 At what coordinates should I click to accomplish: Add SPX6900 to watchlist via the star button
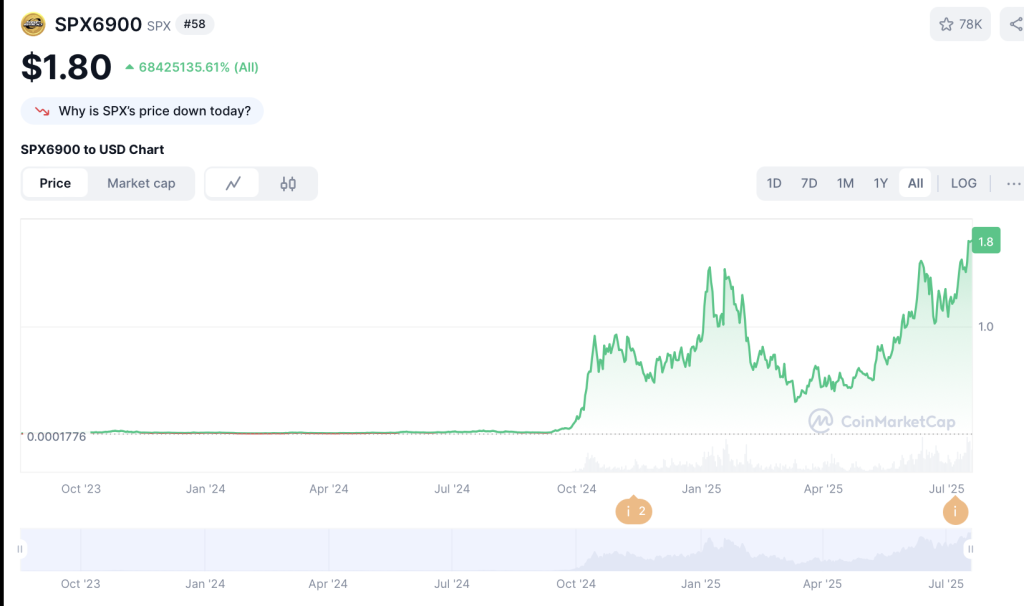coord(960,24)
